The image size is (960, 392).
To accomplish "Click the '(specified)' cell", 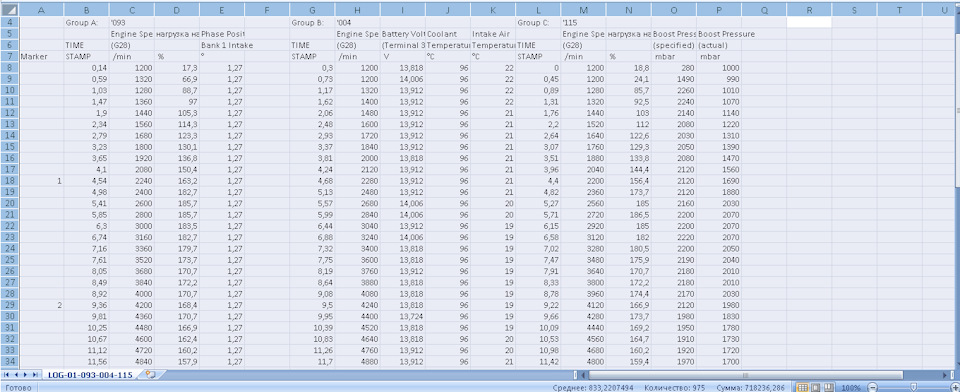I will pos(673,45).
